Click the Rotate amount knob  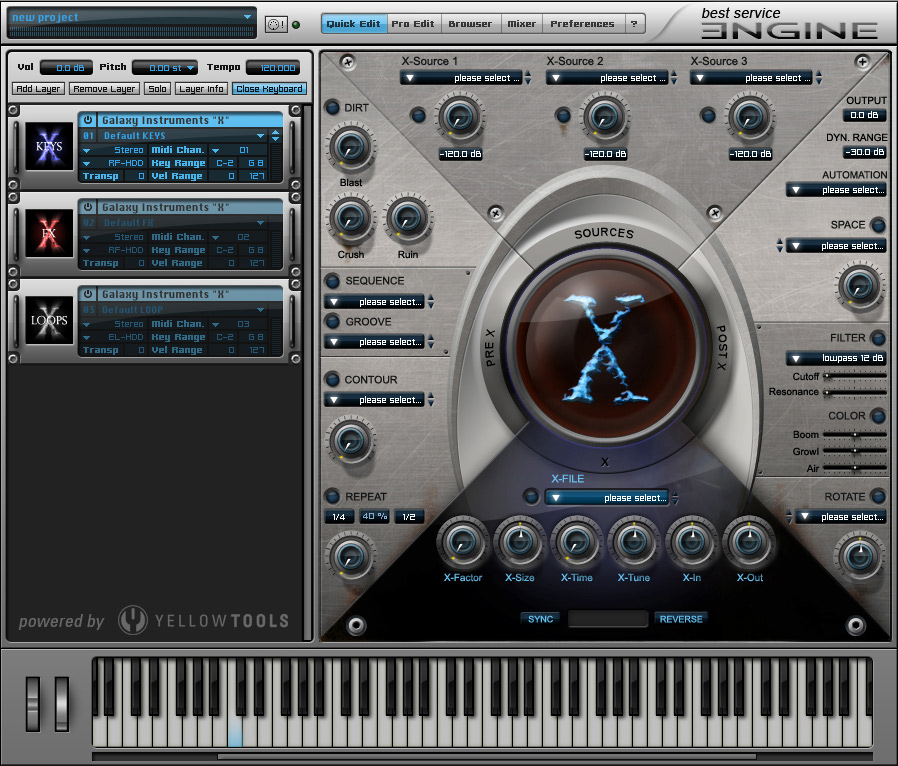(x=859, y=556)
